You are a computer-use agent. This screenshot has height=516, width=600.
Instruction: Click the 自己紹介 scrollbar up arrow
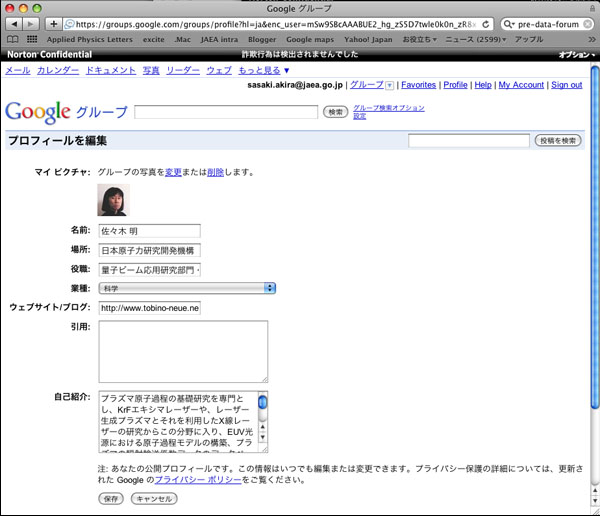pos(263,426)
